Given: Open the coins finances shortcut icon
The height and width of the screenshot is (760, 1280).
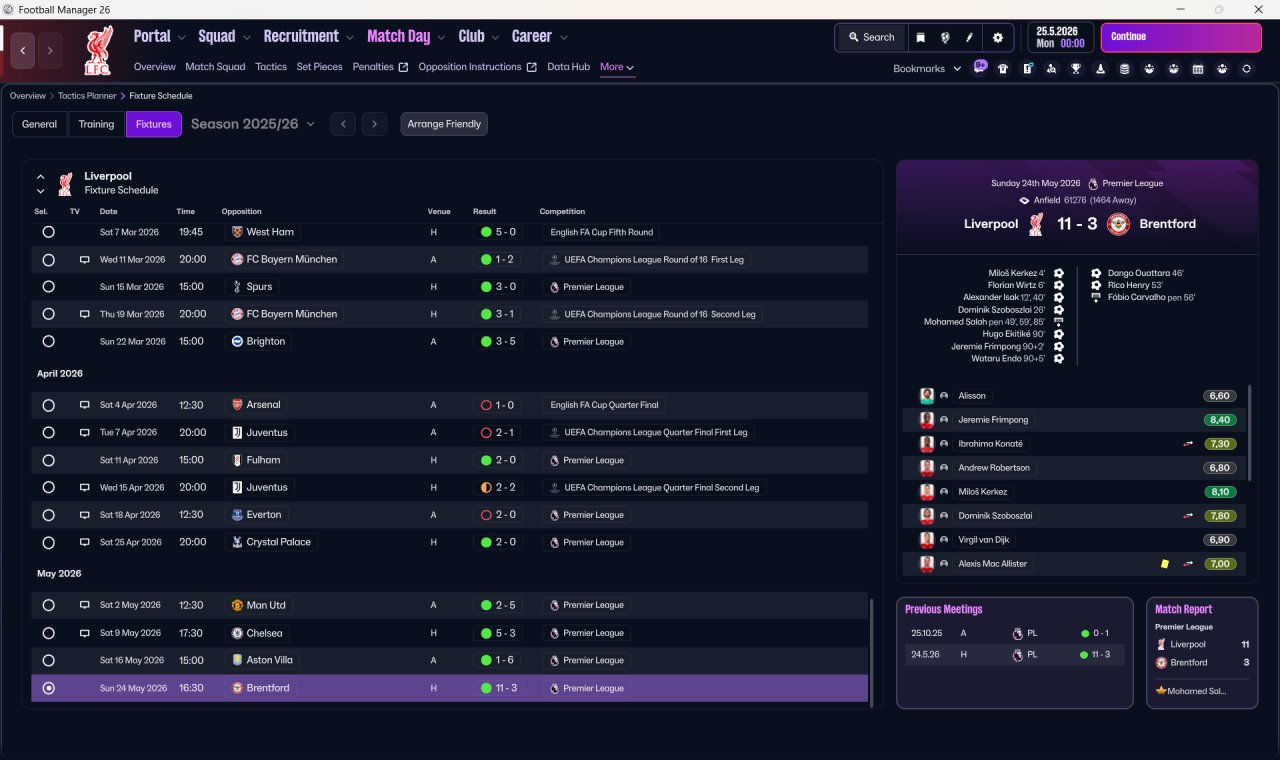Looking at the screenshot, I should pos(1125,69).
